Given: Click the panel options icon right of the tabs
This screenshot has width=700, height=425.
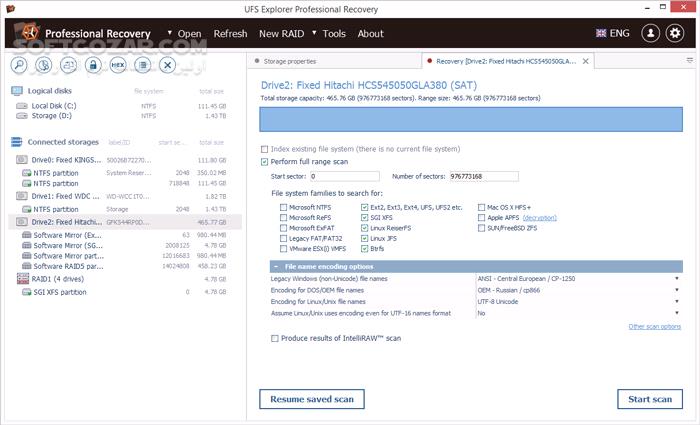Looking at the screenshot, I should [x=690, y=60].
